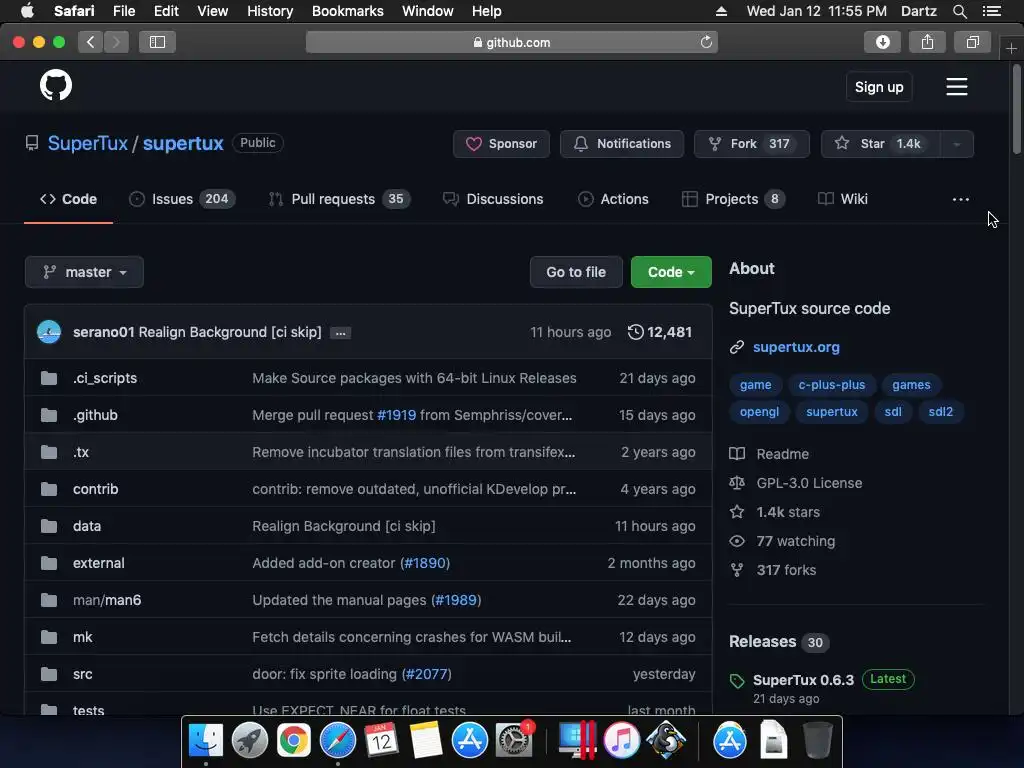Image resolution: width=1024 pixels, height=768 pixels.
Task: Toggle the Safari sidebar button
Action: (x=157, y=42)
